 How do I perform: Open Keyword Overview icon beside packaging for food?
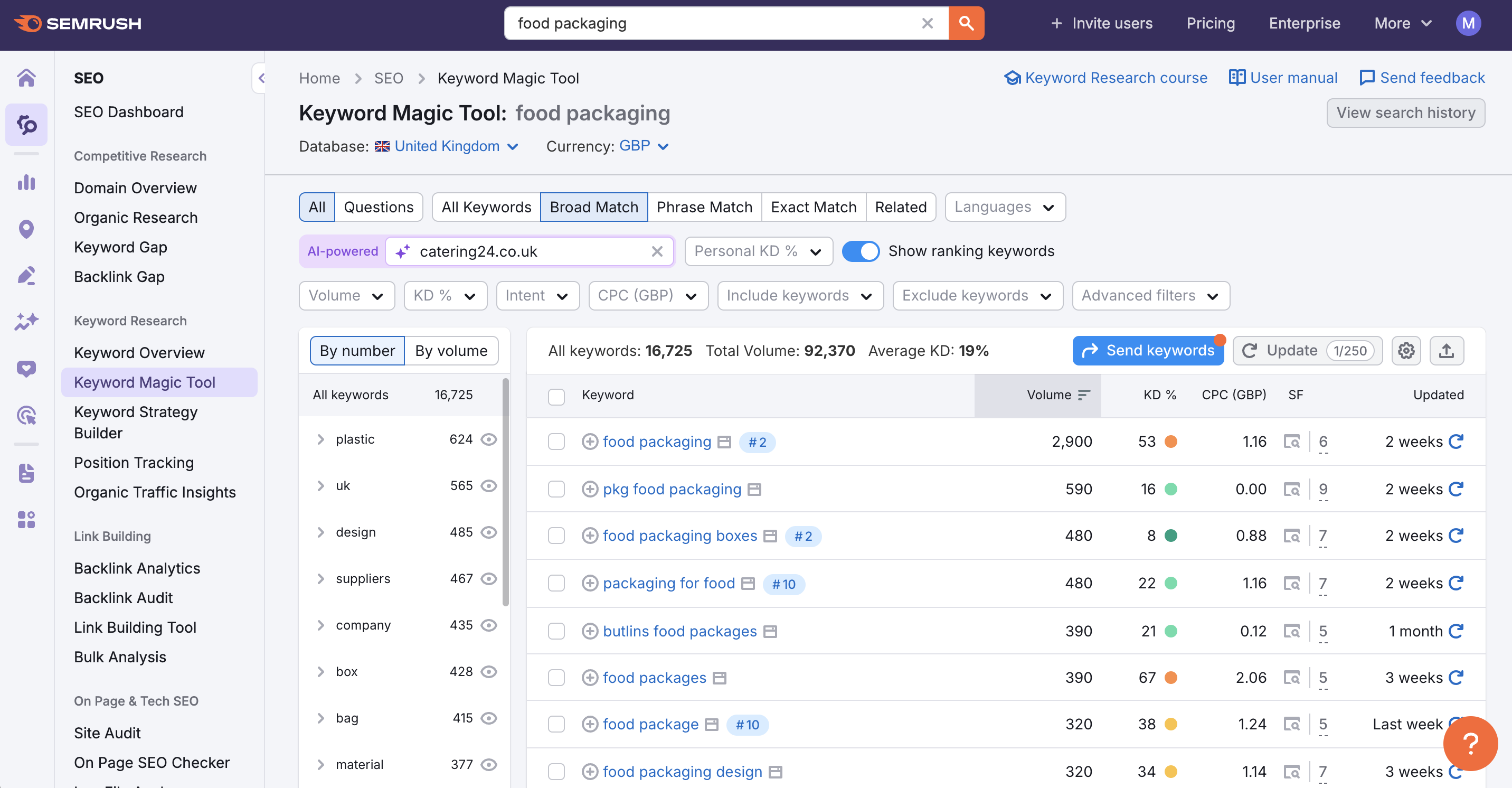(748, 584)
